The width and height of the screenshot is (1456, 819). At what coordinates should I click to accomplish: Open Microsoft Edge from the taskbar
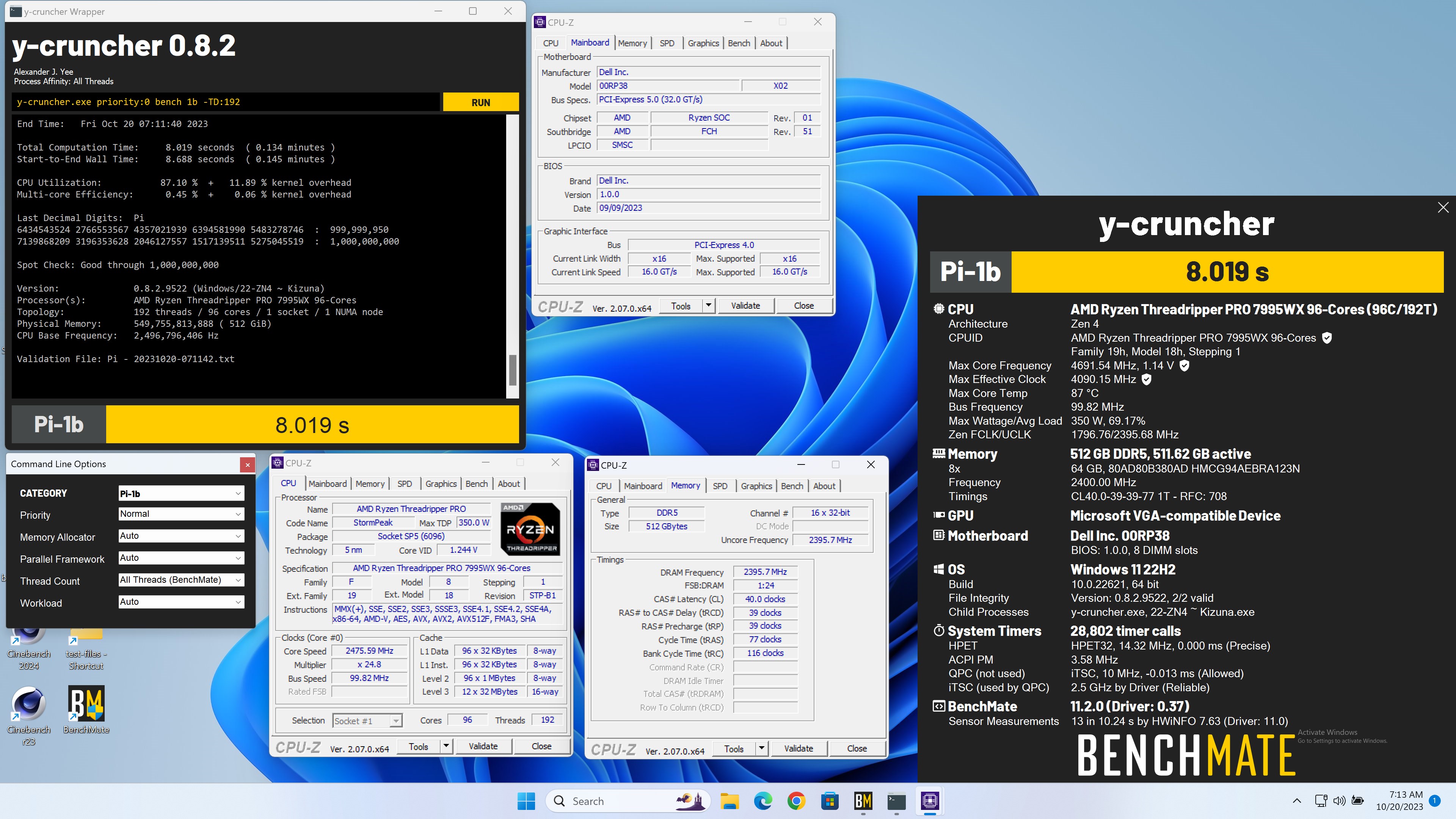763,801
